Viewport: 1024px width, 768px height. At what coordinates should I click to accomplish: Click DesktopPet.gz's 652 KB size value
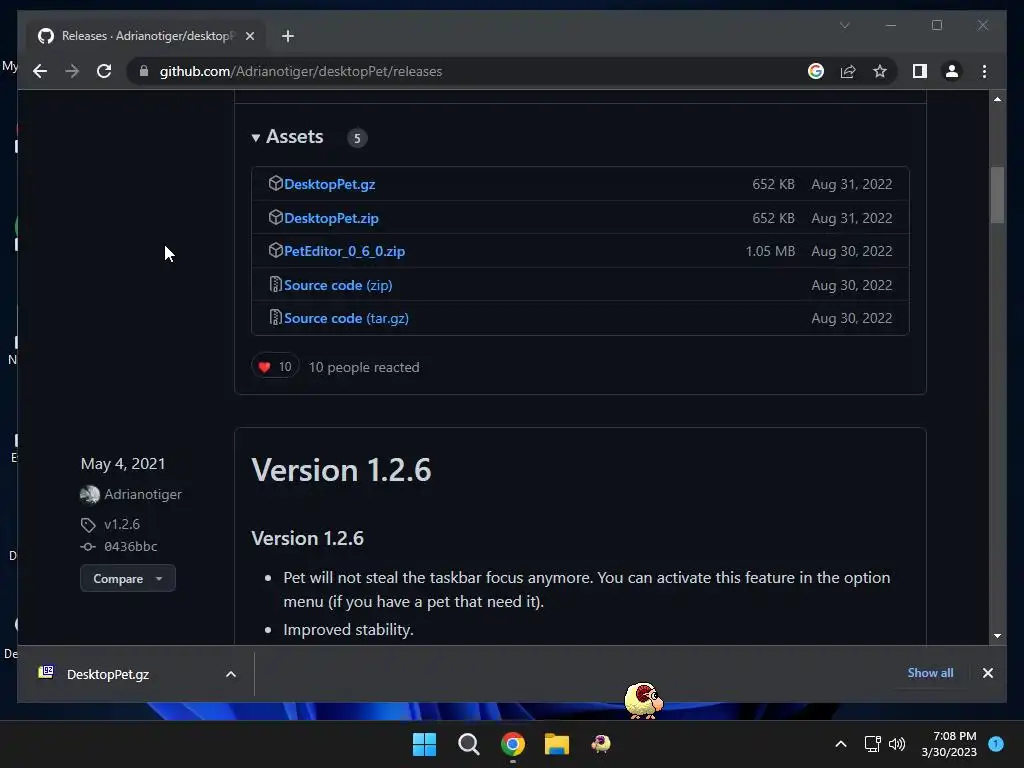tap(773, 184)
